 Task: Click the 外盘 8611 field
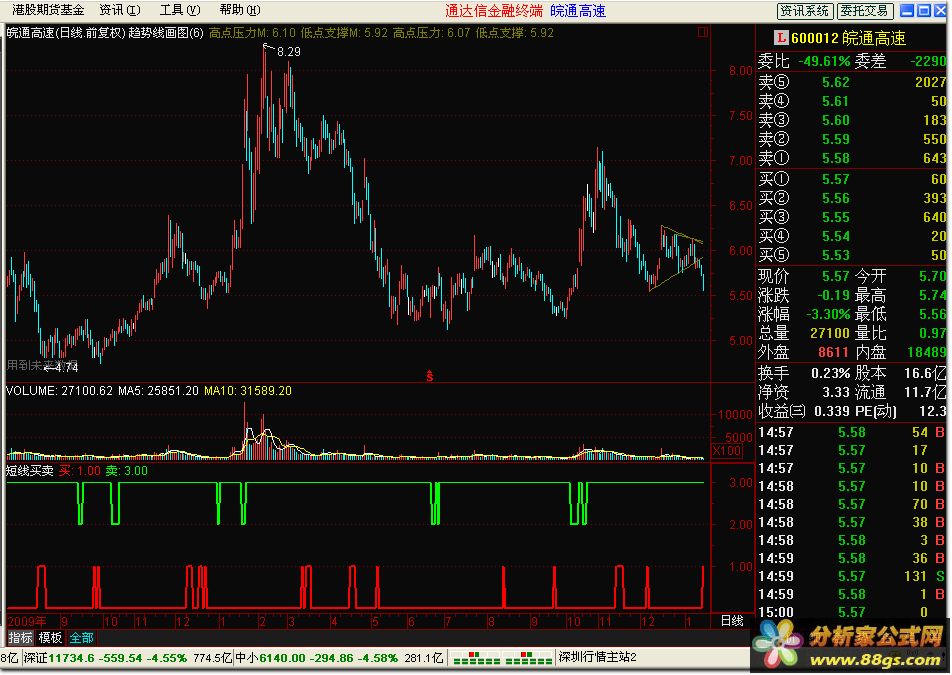tap(804, 351)
